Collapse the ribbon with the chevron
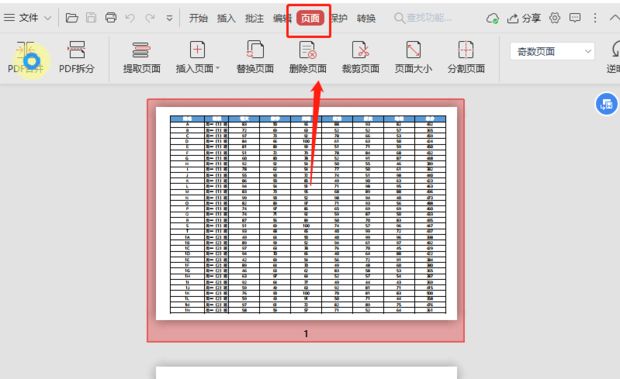Image resolution: width=620 pixels, height=379 pixels. [x=615, y=18]
